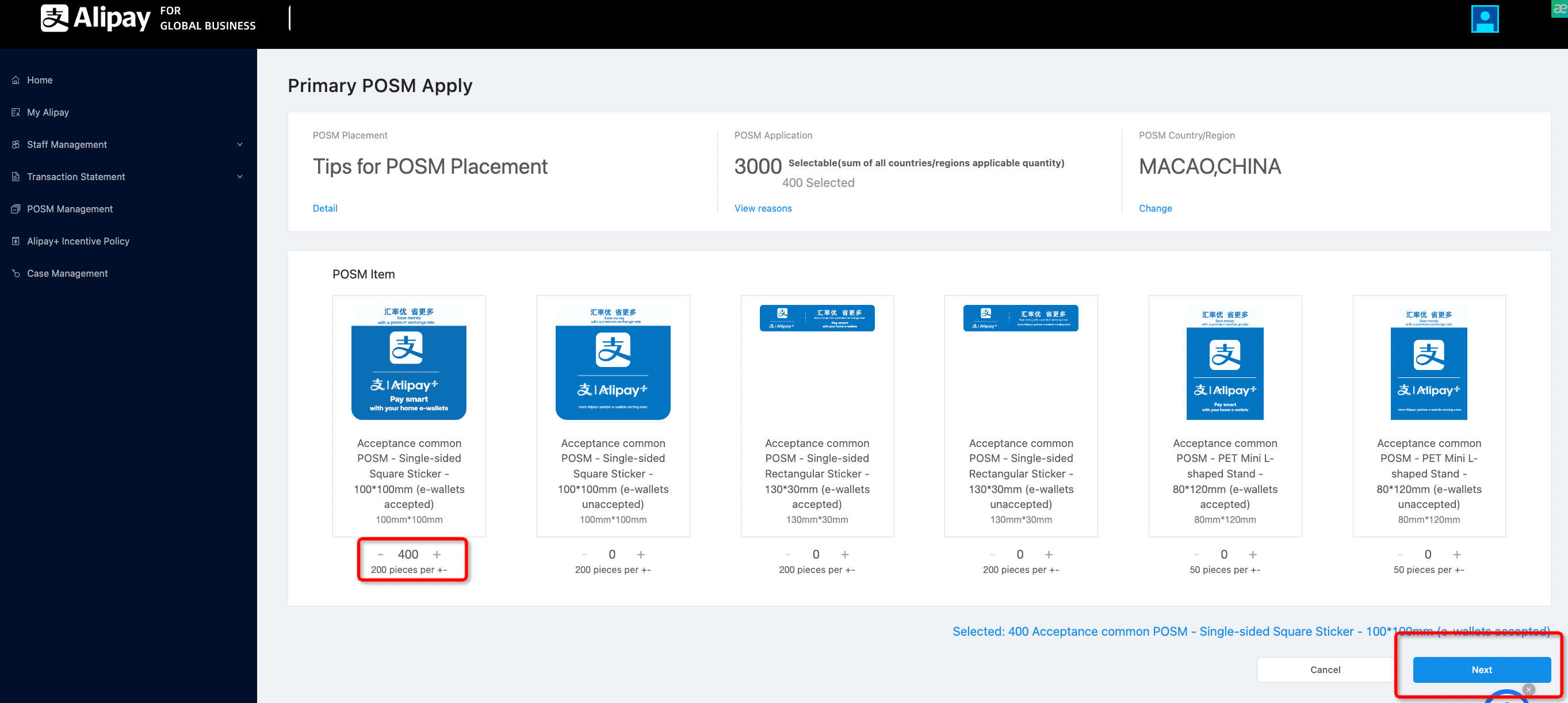Increase the square sticker quantity with plus

[x=438, y=555]
